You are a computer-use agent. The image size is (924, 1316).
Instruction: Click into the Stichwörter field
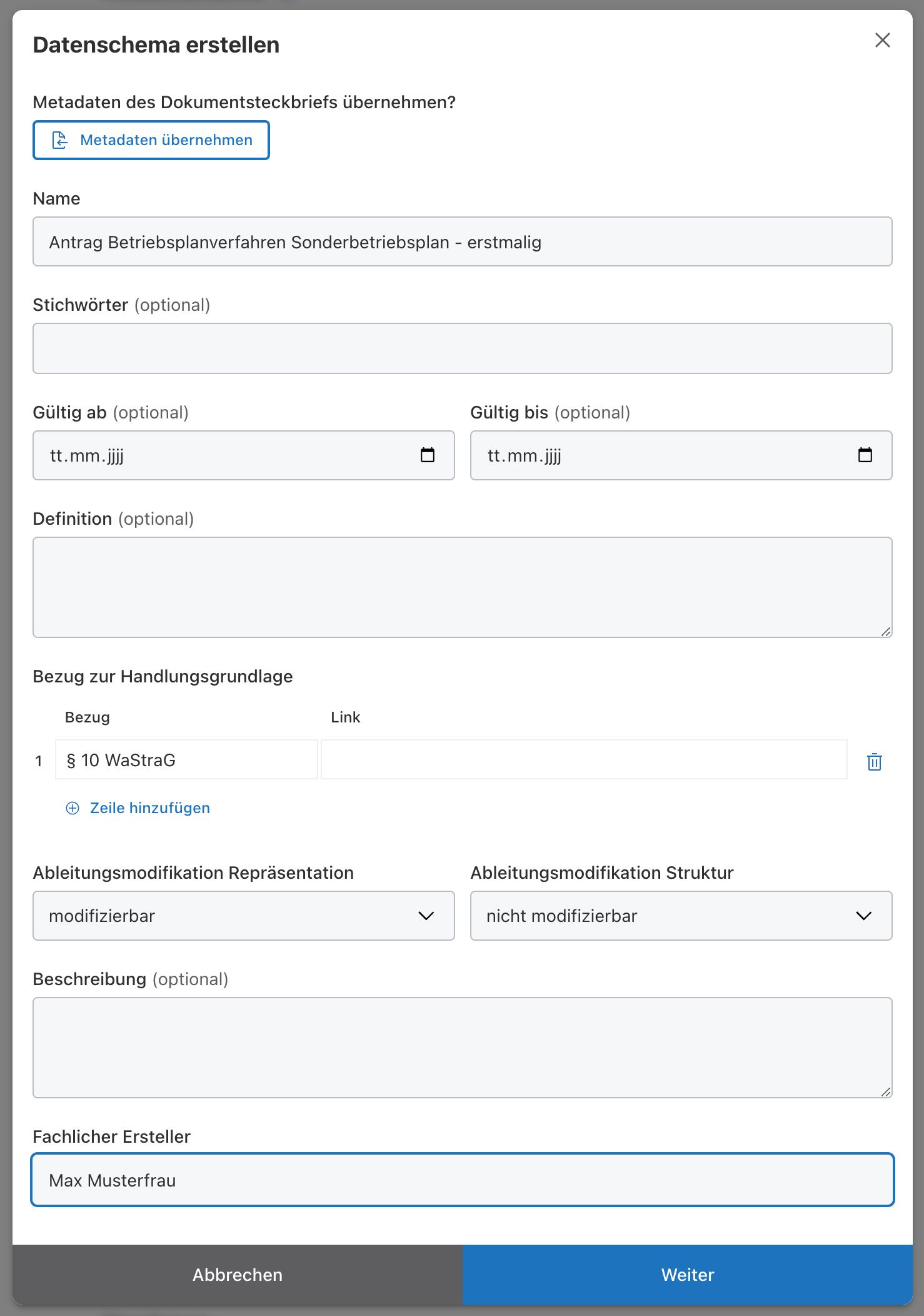point(462,348)
